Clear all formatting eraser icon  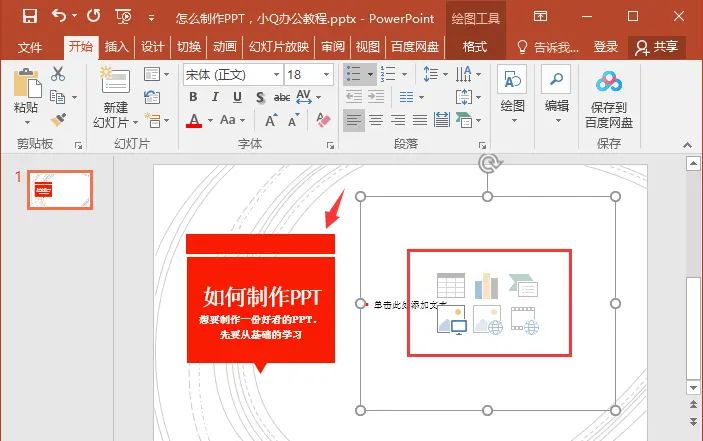[x=323, y=120]
